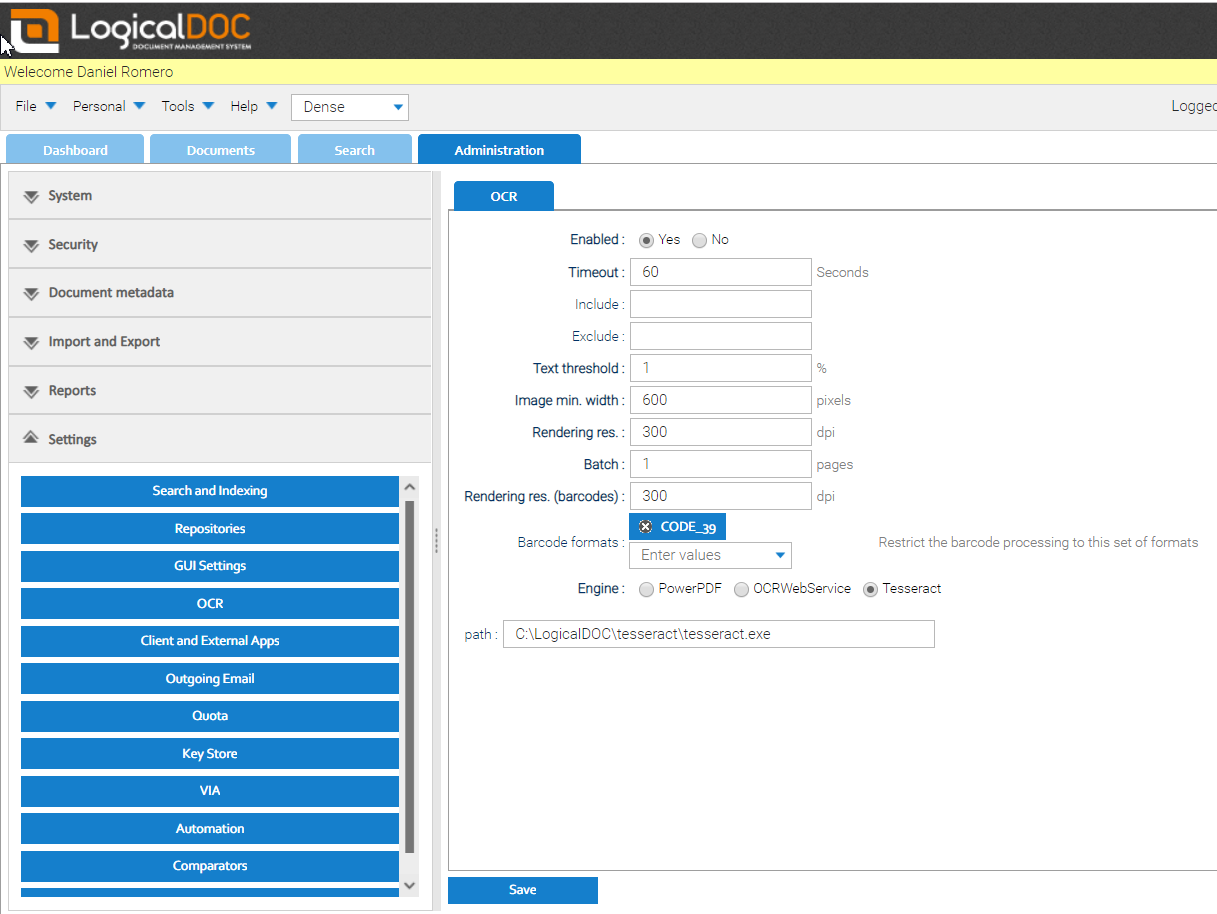Open the VIA settings
1217x914 pixels.
pos(209,790)
